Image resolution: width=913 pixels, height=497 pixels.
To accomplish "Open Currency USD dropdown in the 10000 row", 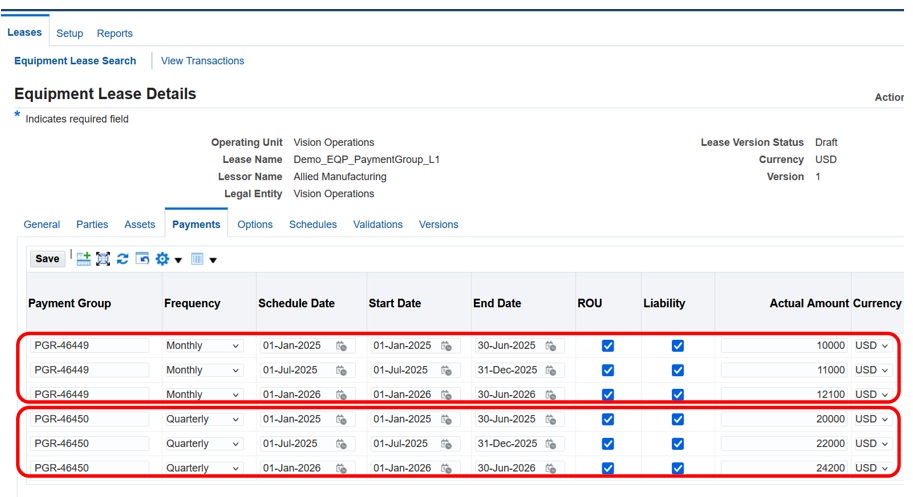I will 872,346.
